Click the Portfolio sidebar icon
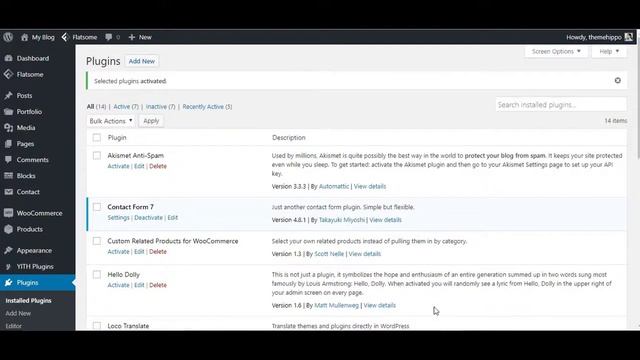 pyautogui.click(x=8, y=111)
